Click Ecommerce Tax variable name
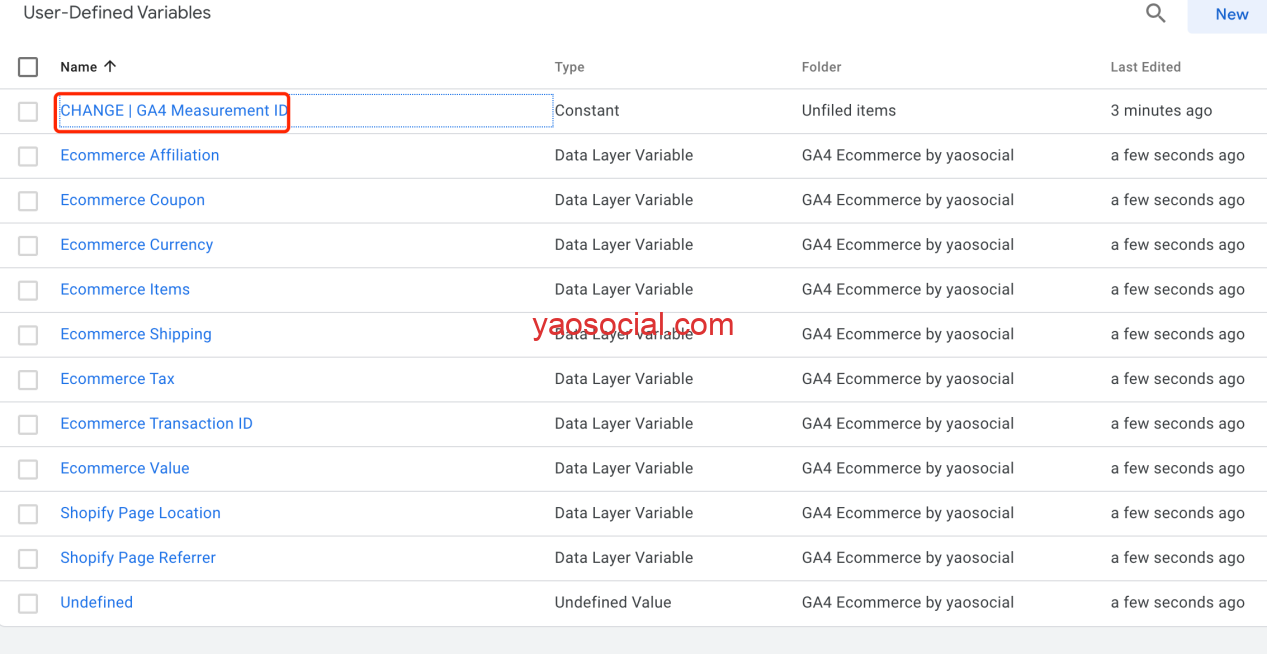The image size is (1267, 654). 117,379
